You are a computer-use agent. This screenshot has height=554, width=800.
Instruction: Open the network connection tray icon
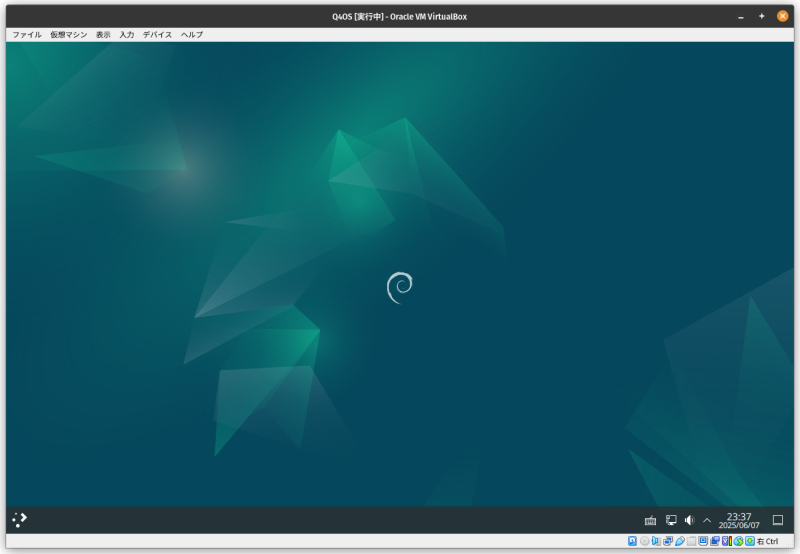(671, 520)
